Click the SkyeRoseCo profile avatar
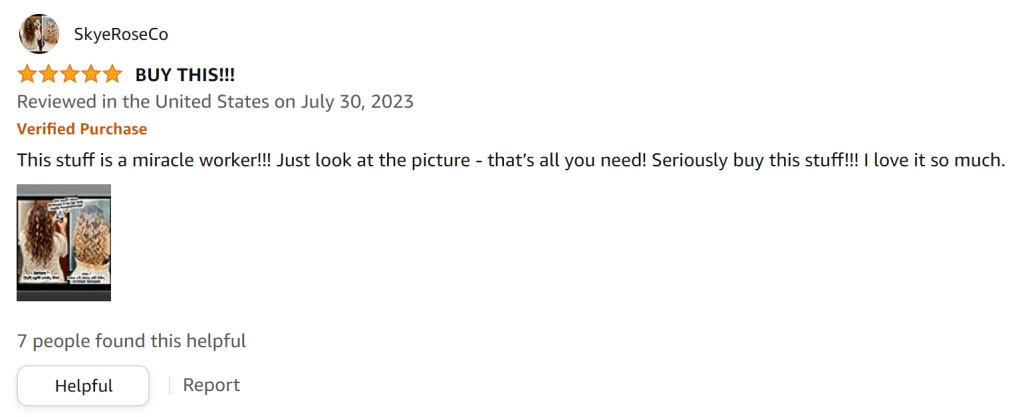 pos(38,35)
